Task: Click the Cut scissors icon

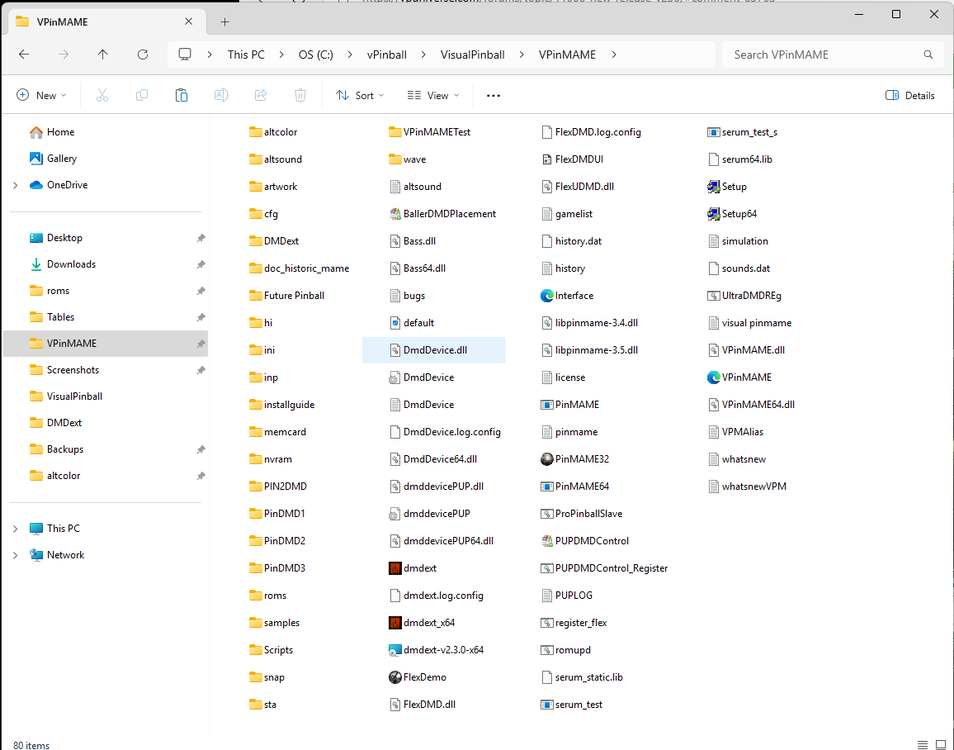Action: [102, 95]
